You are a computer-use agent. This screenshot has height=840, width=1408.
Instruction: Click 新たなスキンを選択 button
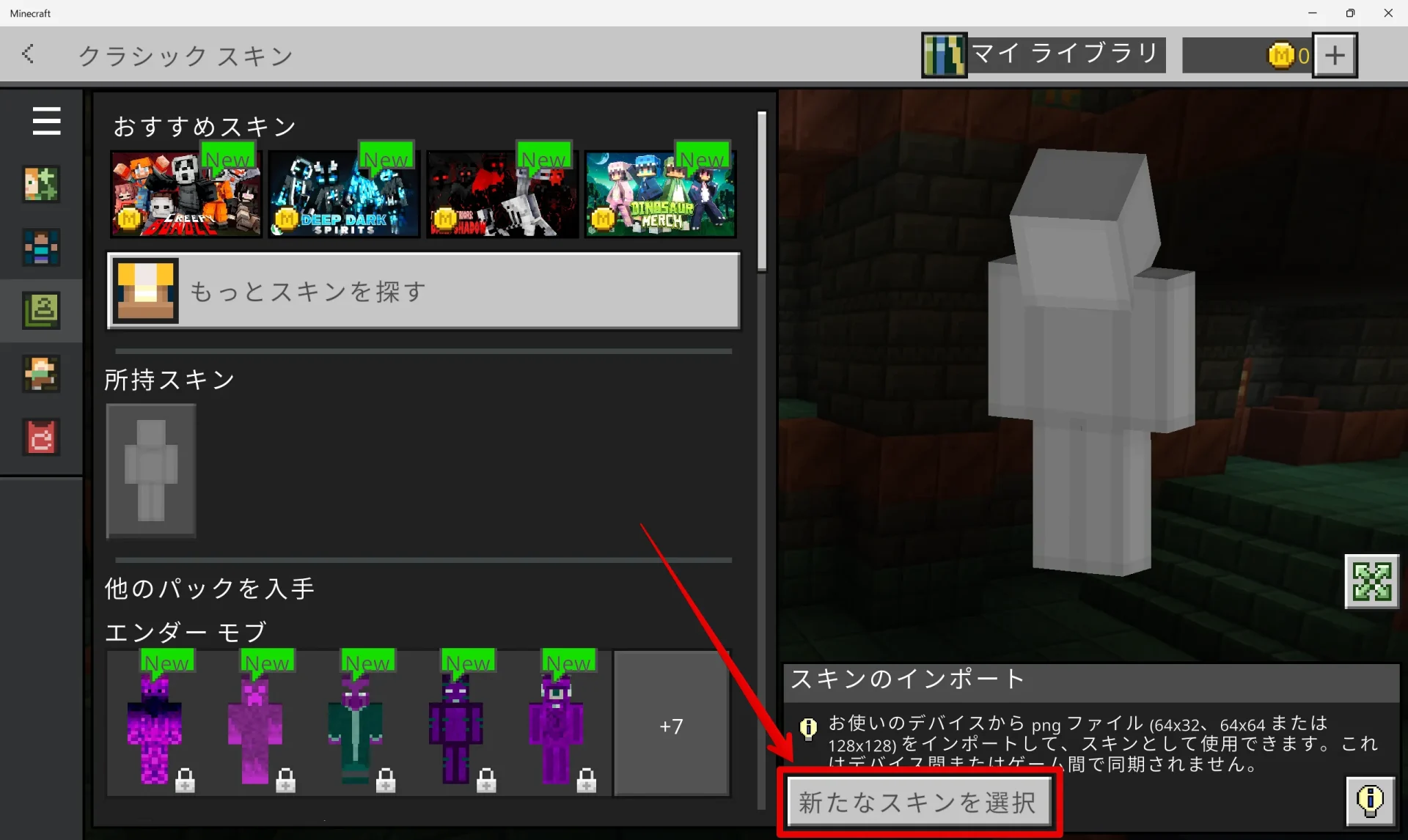920,802
